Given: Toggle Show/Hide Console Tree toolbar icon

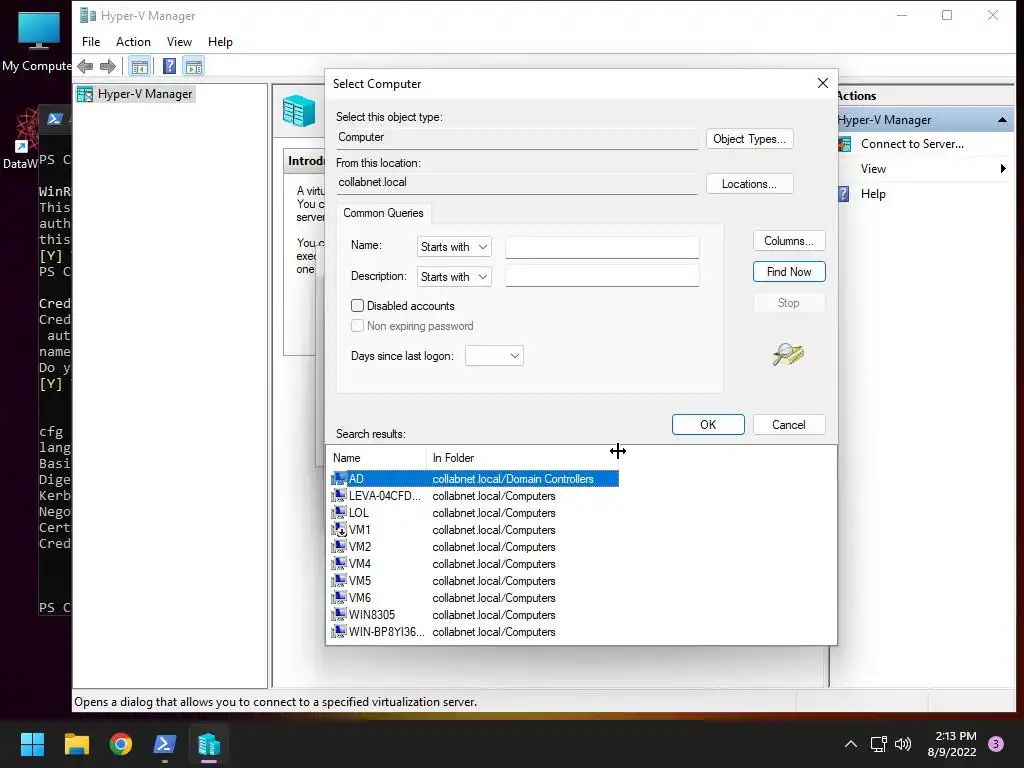Looking at the screenshot, I should (x=139, y=66).
